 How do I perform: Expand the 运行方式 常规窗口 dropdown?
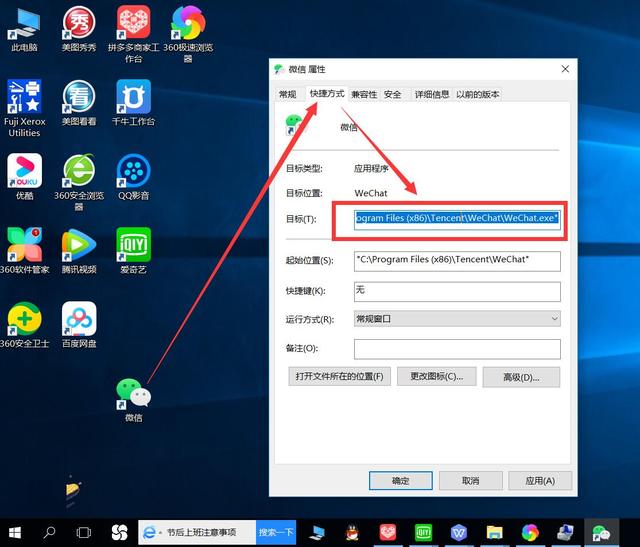point(457,318)
